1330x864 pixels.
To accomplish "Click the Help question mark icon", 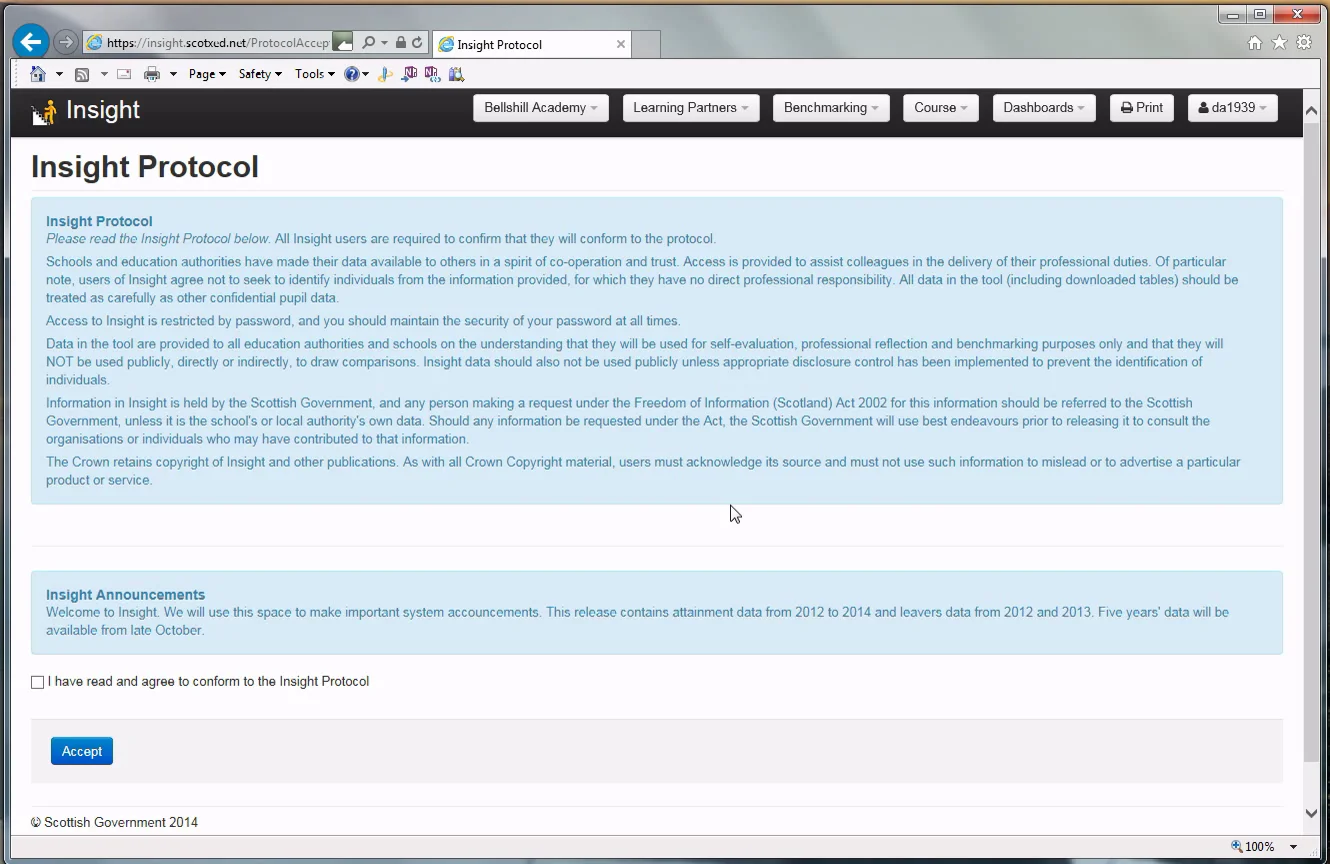I will 352,74.
